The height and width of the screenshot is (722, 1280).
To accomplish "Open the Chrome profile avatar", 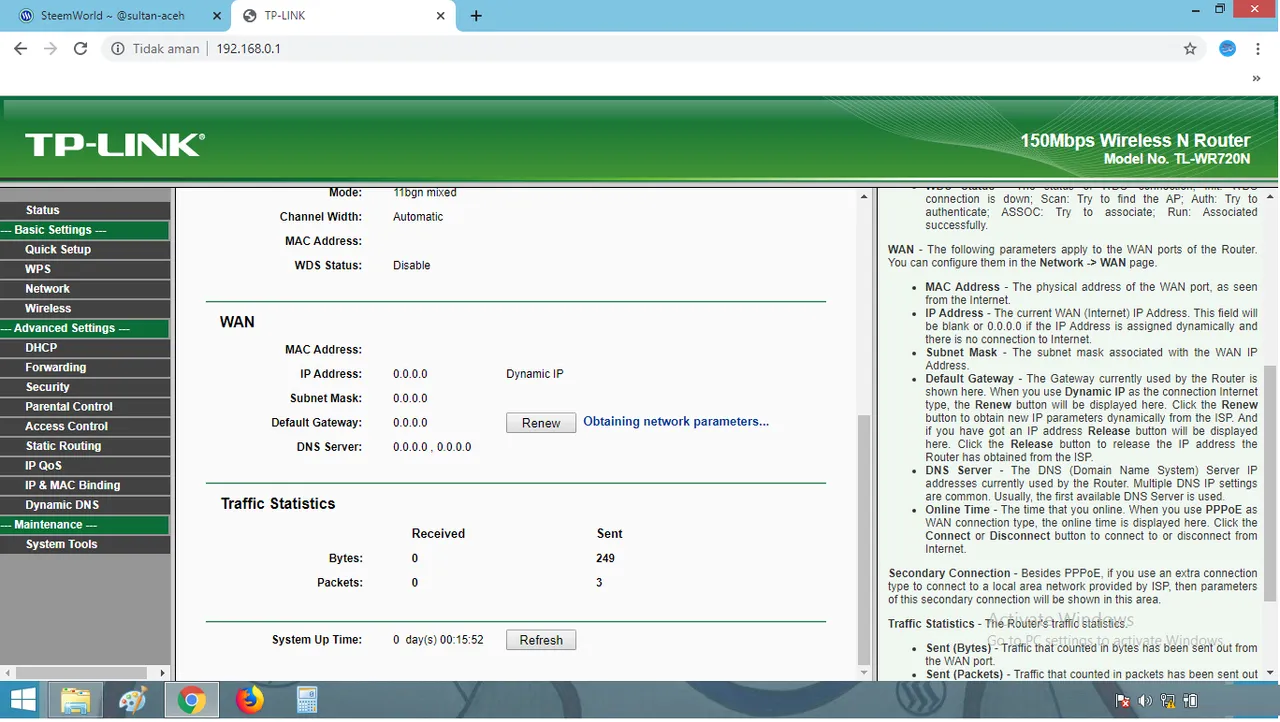I will click(1228, 48).
